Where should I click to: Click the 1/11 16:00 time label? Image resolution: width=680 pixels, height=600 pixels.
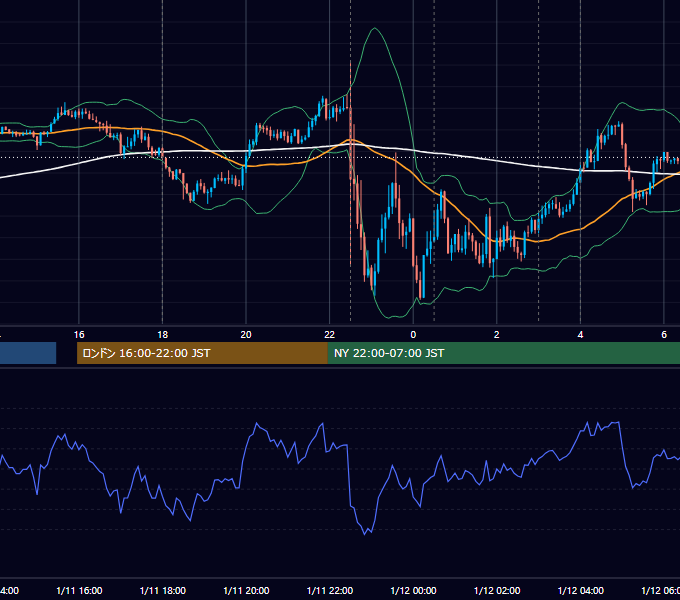point(79,591)
